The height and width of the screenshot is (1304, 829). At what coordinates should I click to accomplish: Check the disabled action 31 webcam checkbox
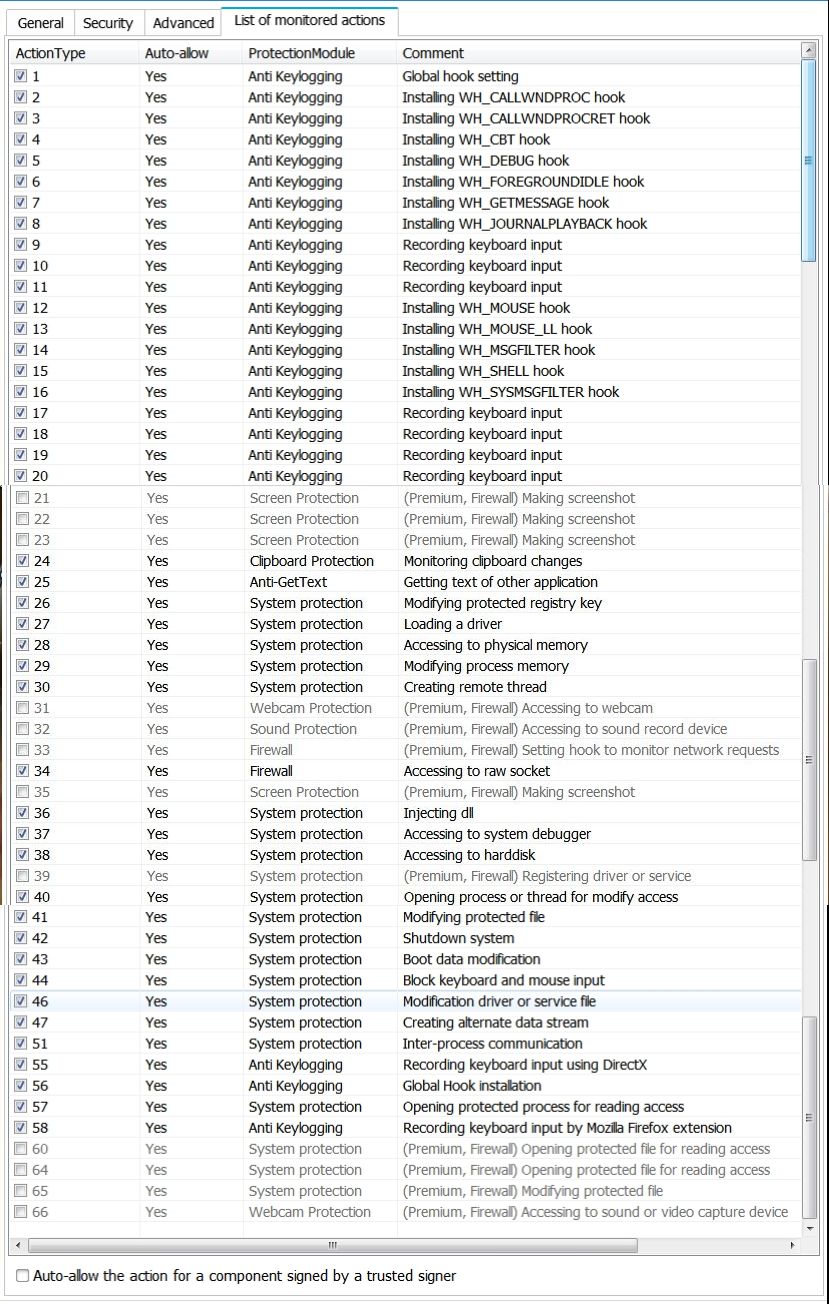pos(22,708)
